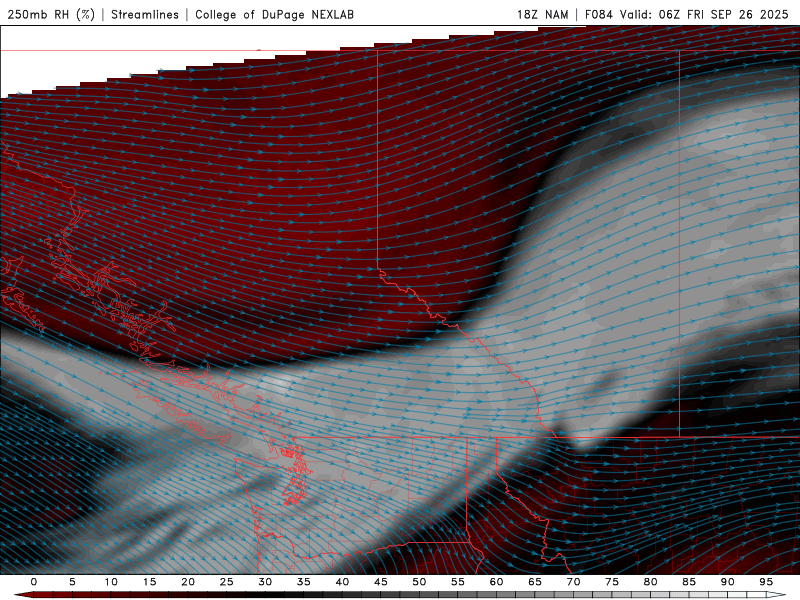The height and width of the screenshot is (600, 800).
Task: Click "Valid: 06Z FRI SEP 26 2025" text
Action: pyautogui.click(x=704, y=14)
